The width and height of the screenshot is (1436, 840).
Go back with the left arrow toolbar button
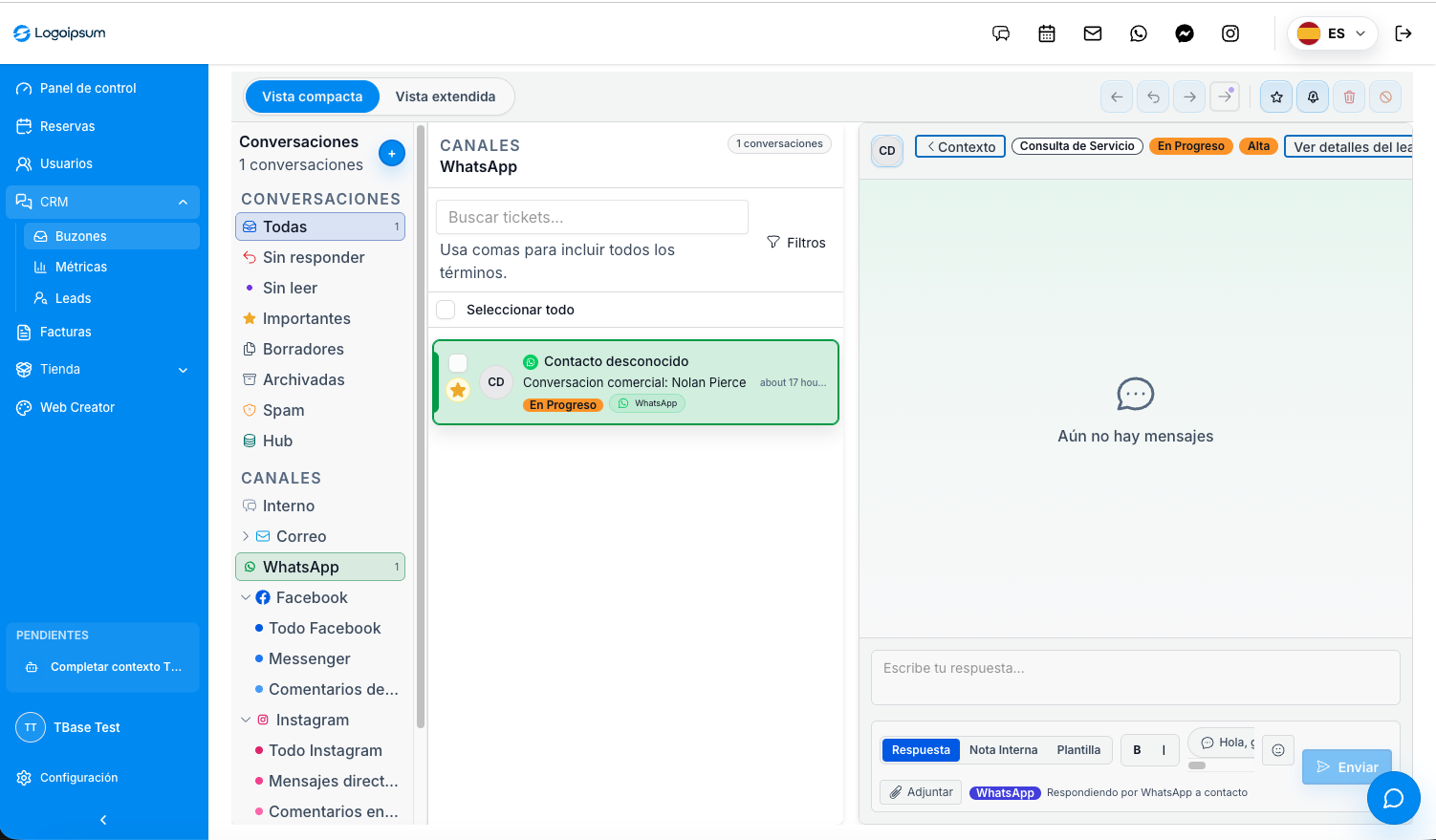coord(1117,97)
